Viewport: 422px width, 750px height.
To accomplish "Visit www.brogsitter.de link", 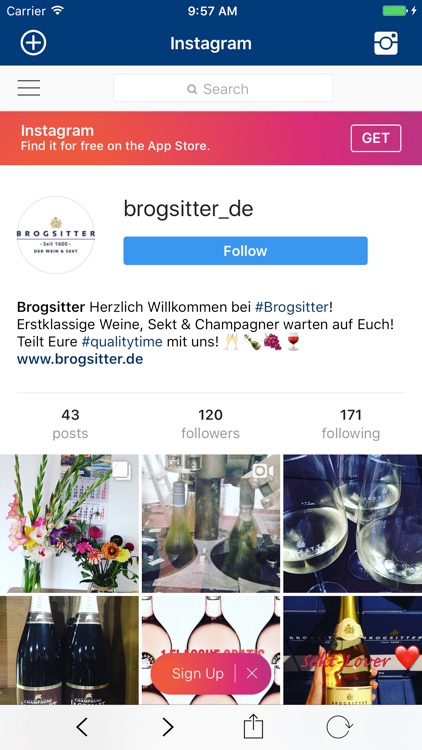I will pyautogui.click(x=80, y=359).
